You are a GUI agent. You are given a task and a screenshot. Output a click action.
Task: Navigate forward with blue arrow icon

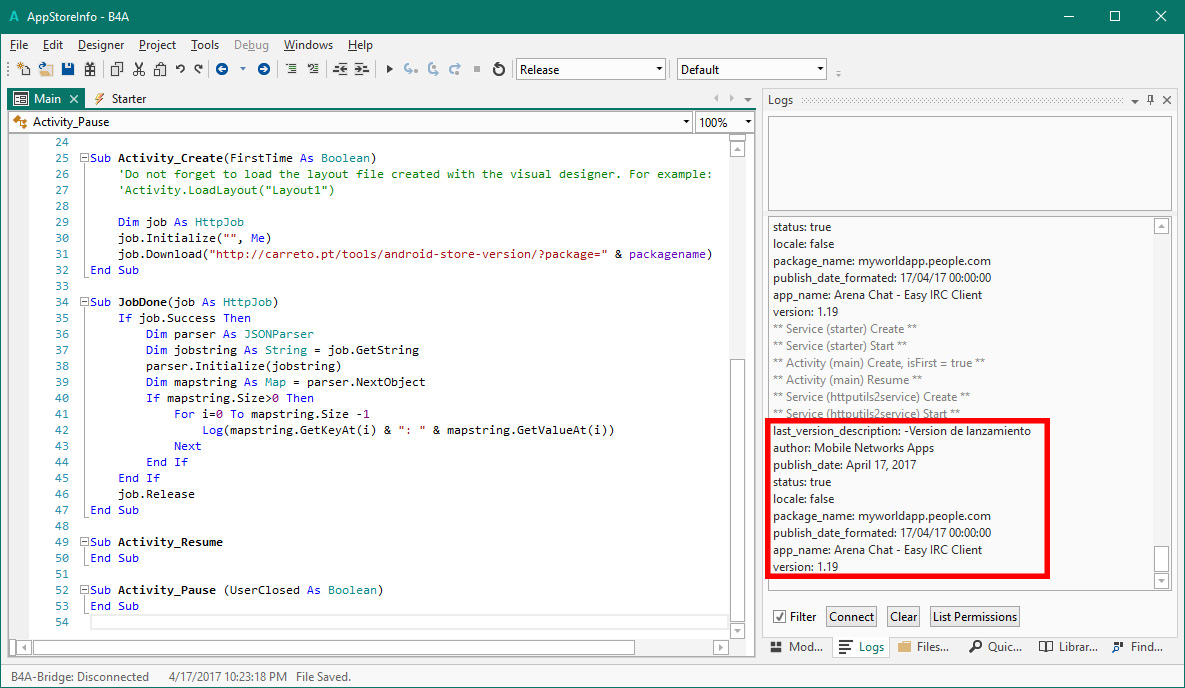point(264,69)
